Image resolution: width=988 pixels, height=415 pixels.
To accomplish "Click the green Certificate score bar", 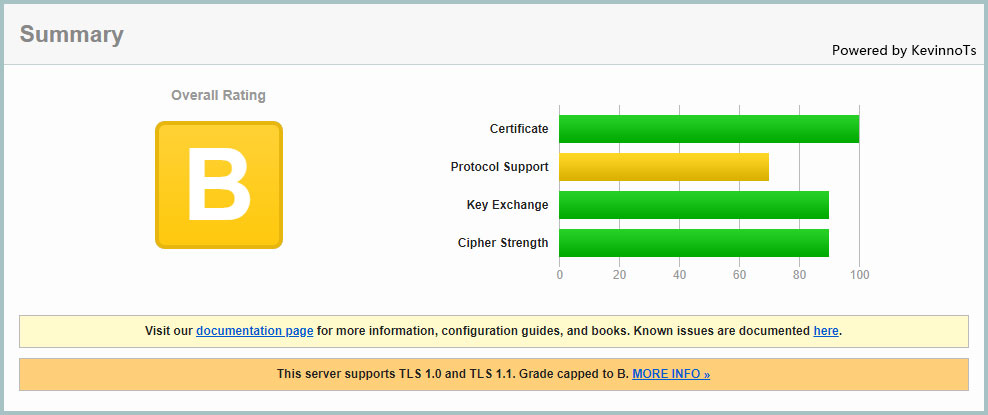I will click(x=709, y=129).
